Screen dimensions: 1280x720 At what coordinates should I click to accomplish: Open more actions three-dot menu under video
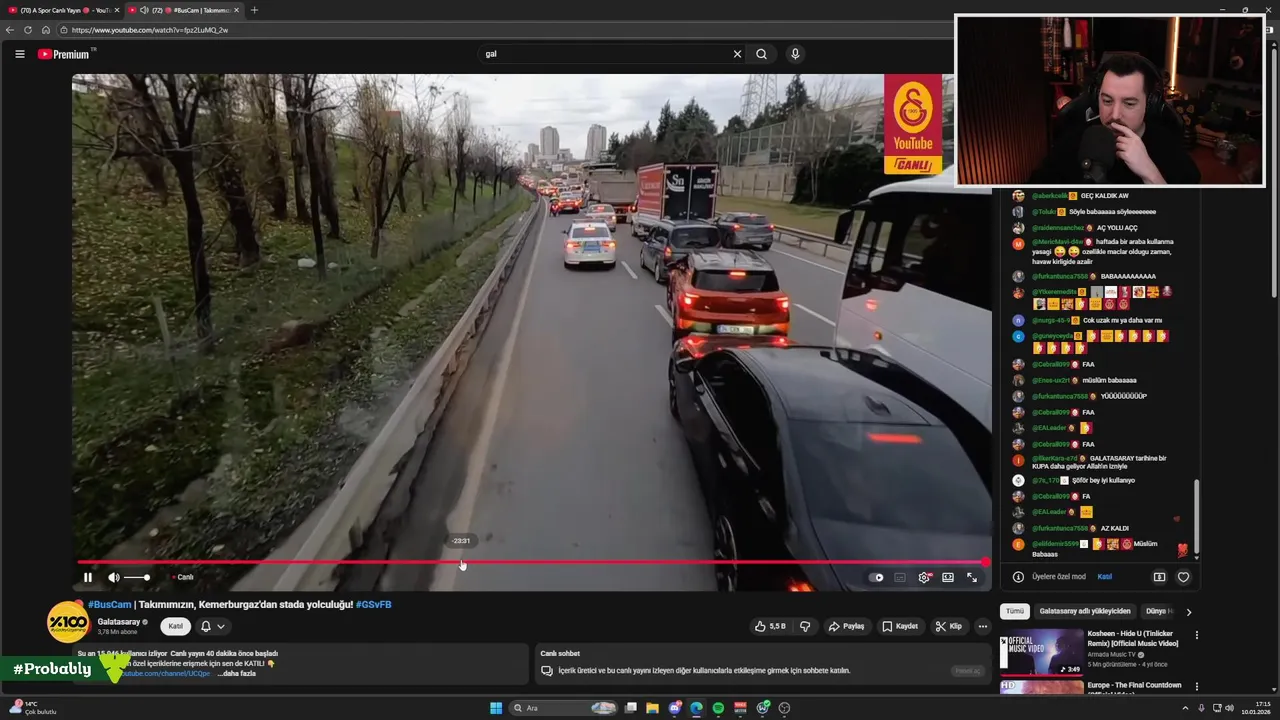(x=983, y=626)
